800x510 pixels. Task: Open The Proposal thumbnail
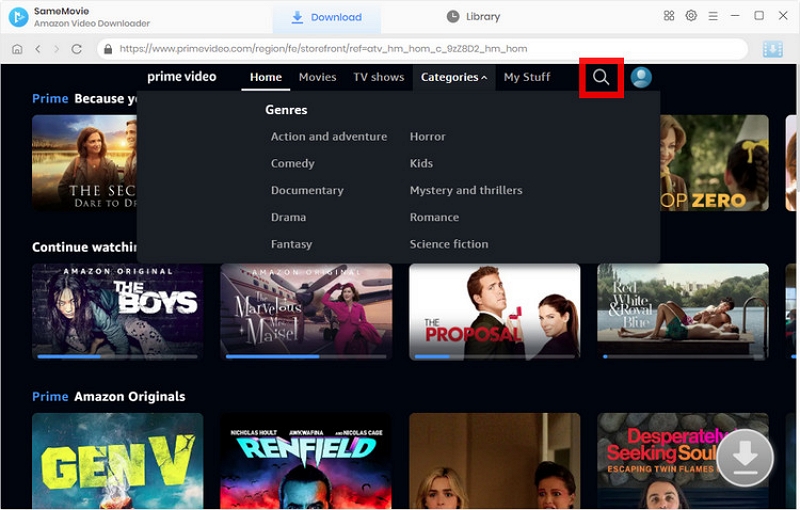point(494,311)
